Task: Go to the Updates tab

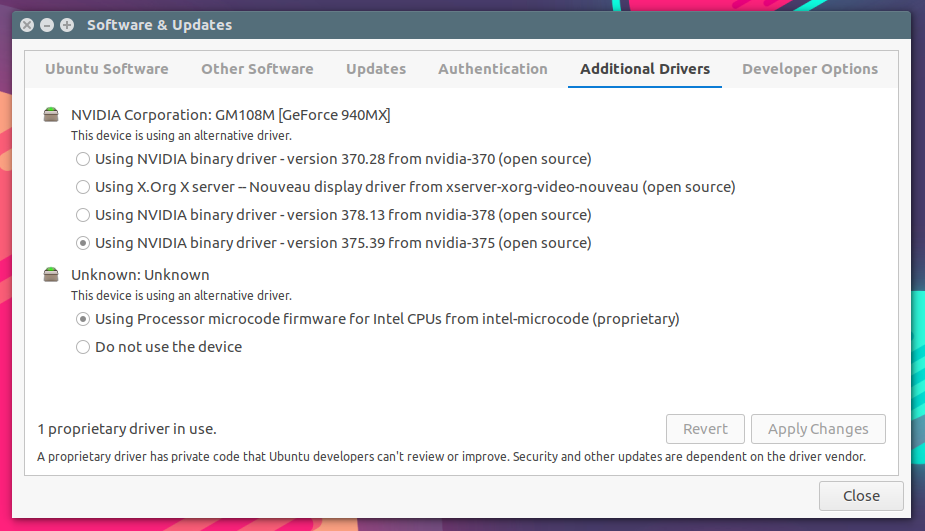Action: (x=376, y=69)
